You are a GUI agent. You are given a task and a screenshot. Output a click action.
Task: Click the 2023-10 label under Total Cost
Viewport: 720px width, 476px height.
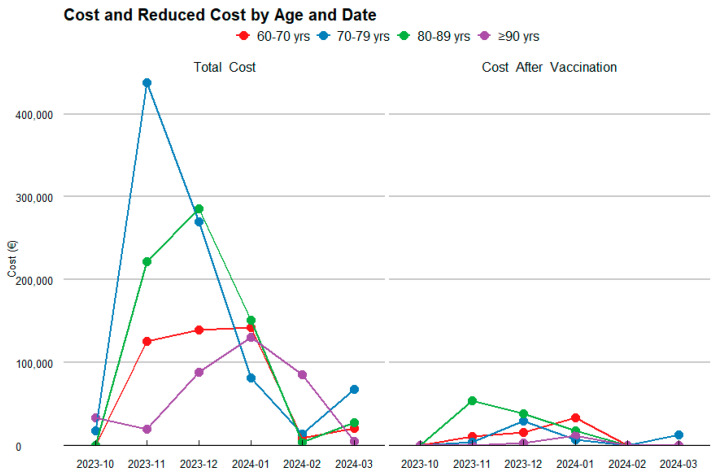(x=95, y=464)
